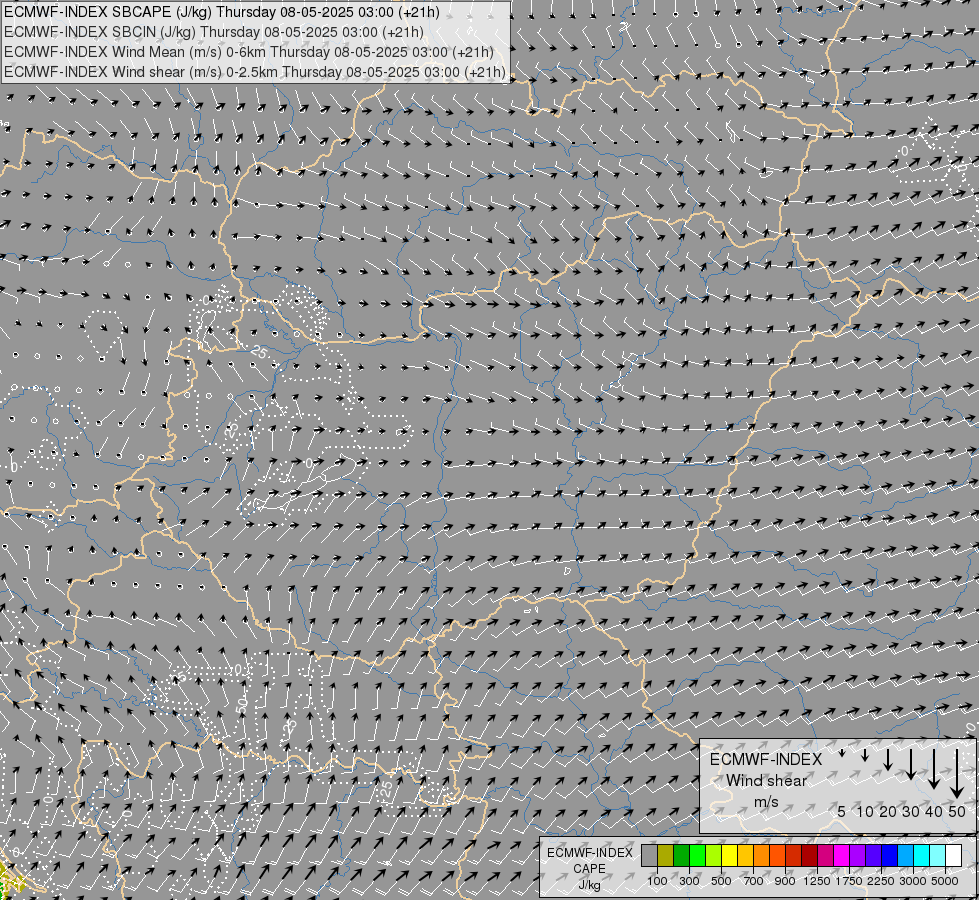The image size is (979, 900).
Task: Click the Wind Mean 0-6km title line
Action: pos(248,52)
